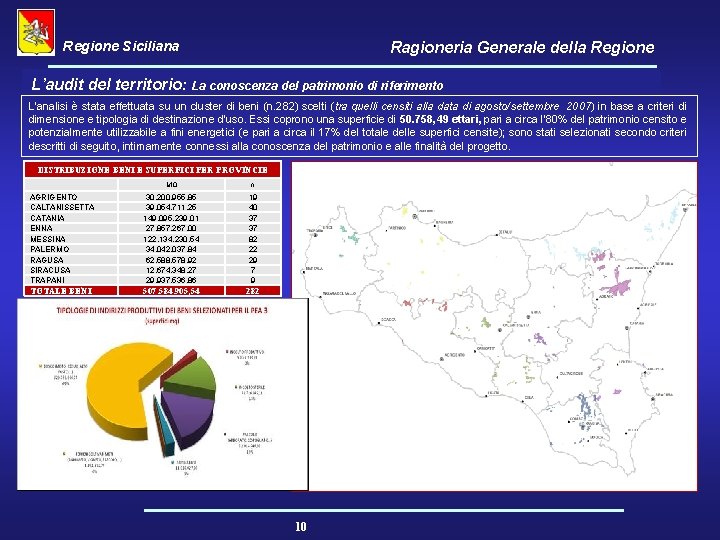Click the count '7' in the Siracusa row
This screenshot has height=540, width=720.
(253, 270)
